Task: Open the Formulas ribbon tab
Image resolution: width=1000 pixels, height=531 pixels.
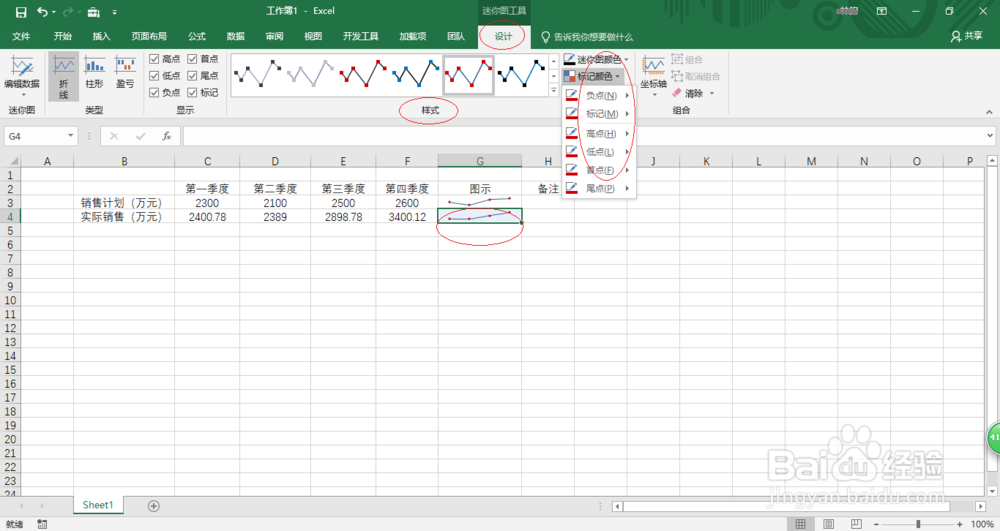Action: coord(197,36)
